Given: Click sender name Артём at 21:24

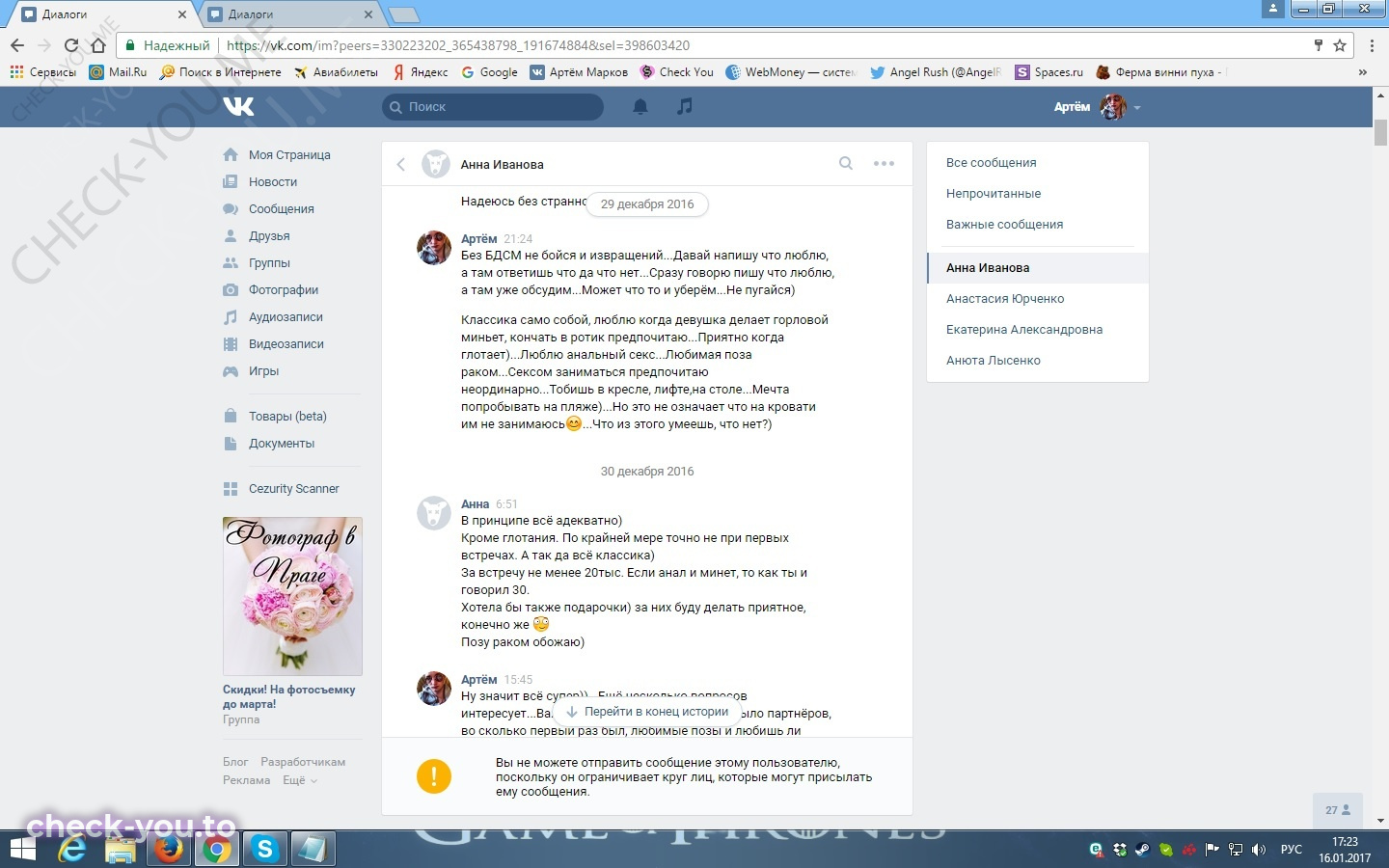Looking at the screenshot, I should click(478, 238).
